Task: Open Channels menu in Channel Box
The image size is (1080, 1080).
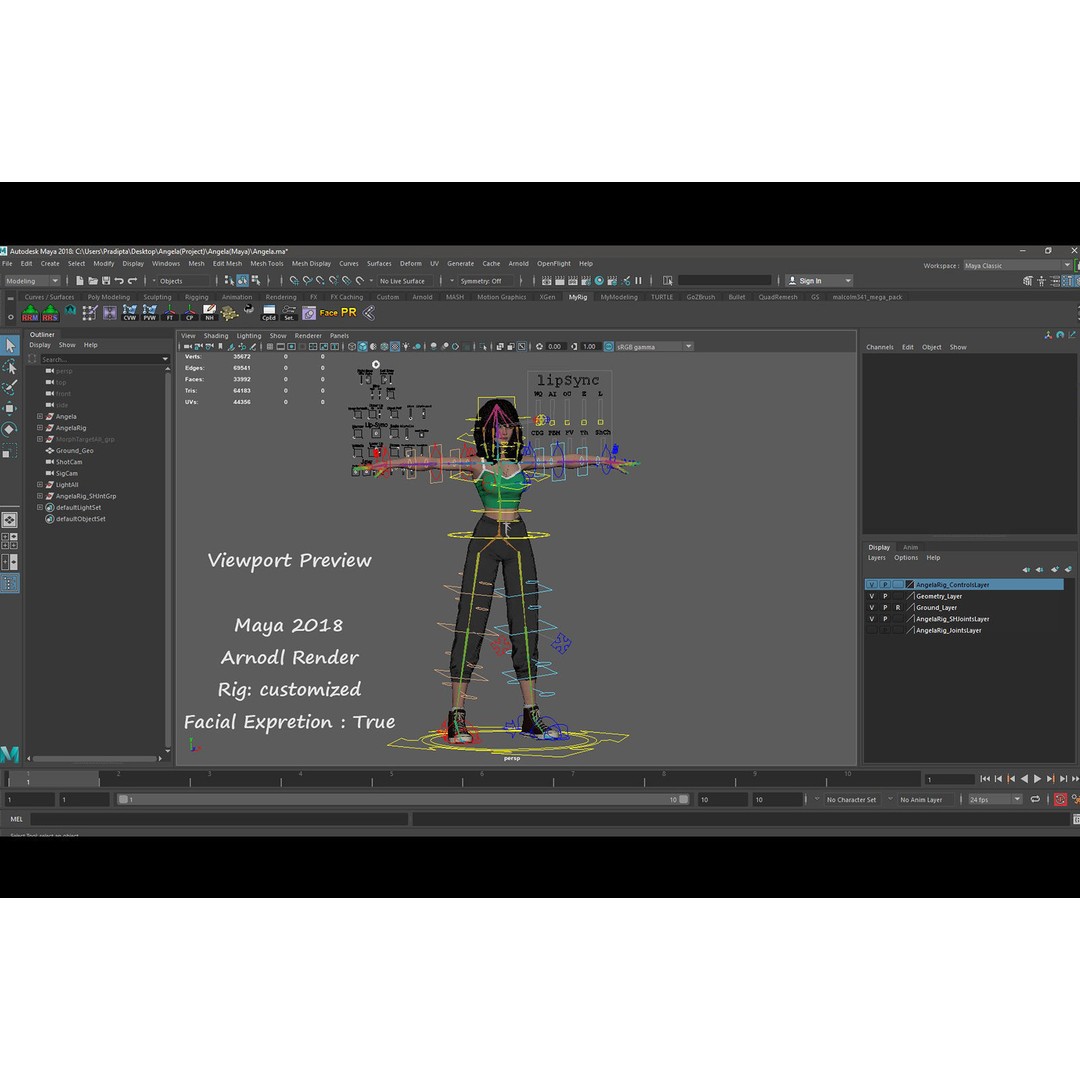Action: coord(880,347)
